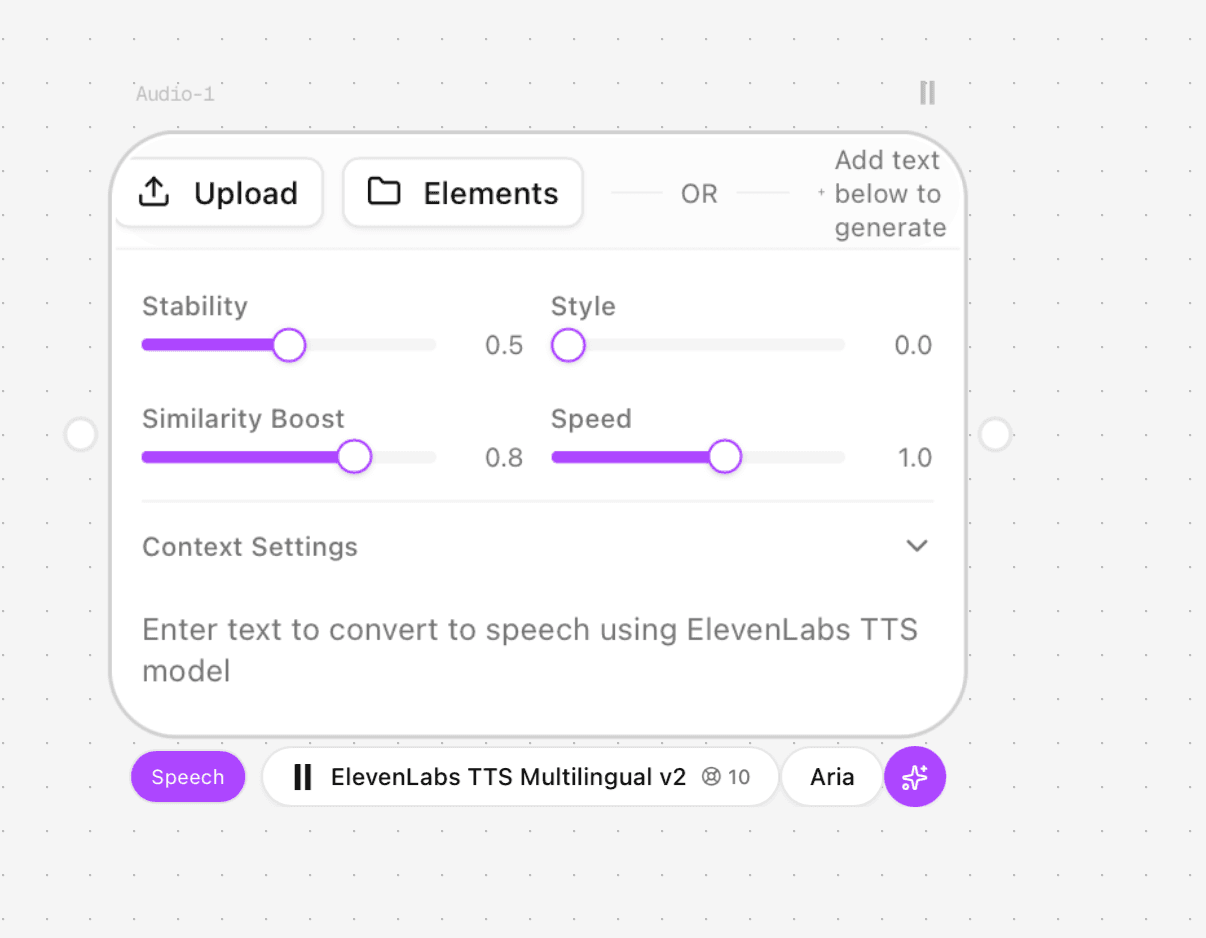Click the credits coin icon
The height and width of the screenshot is (938, 1206).
(711, 777)
